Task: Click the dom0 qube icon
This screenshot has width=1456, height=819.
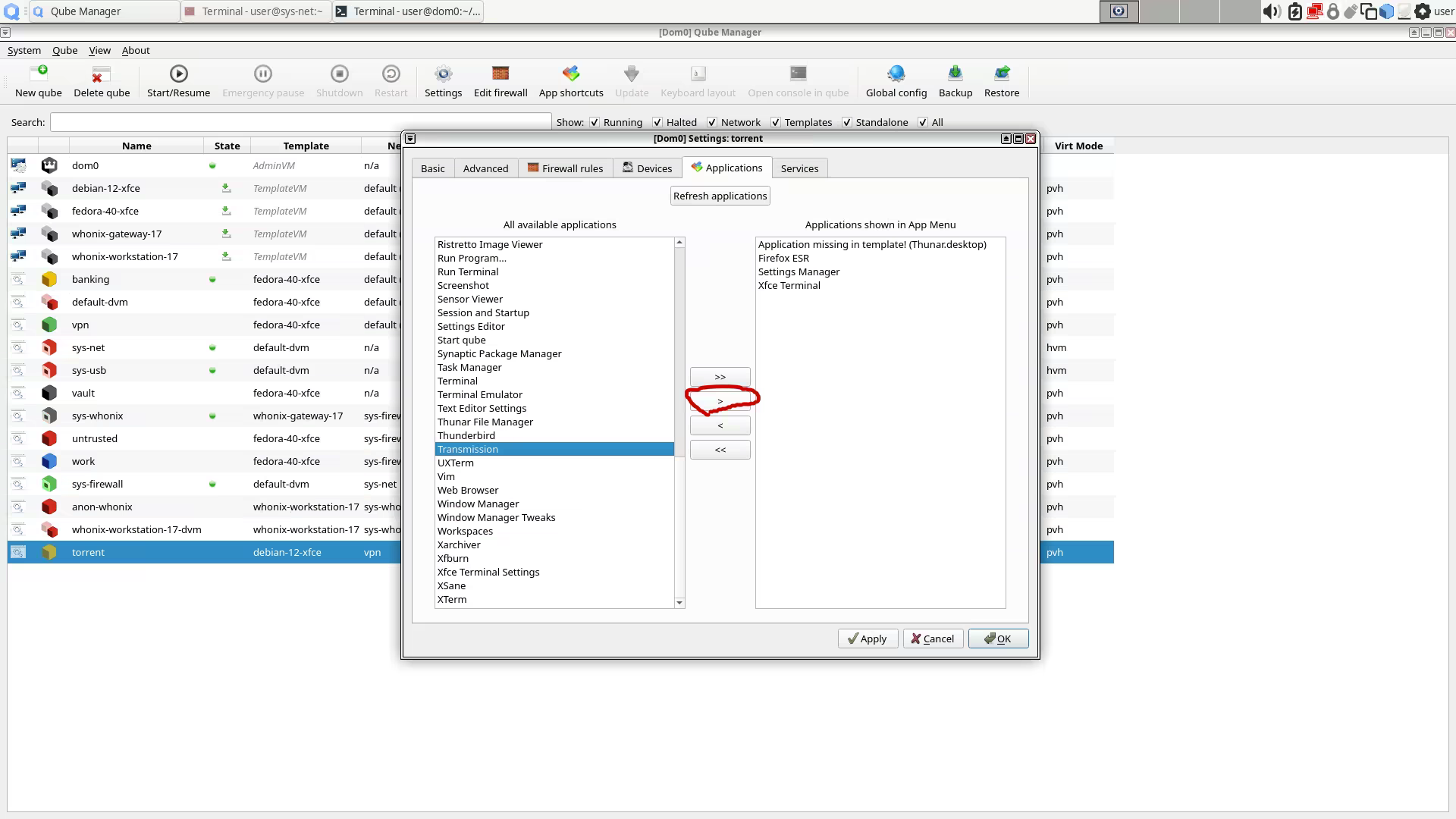Action: (x=49, y=165)
